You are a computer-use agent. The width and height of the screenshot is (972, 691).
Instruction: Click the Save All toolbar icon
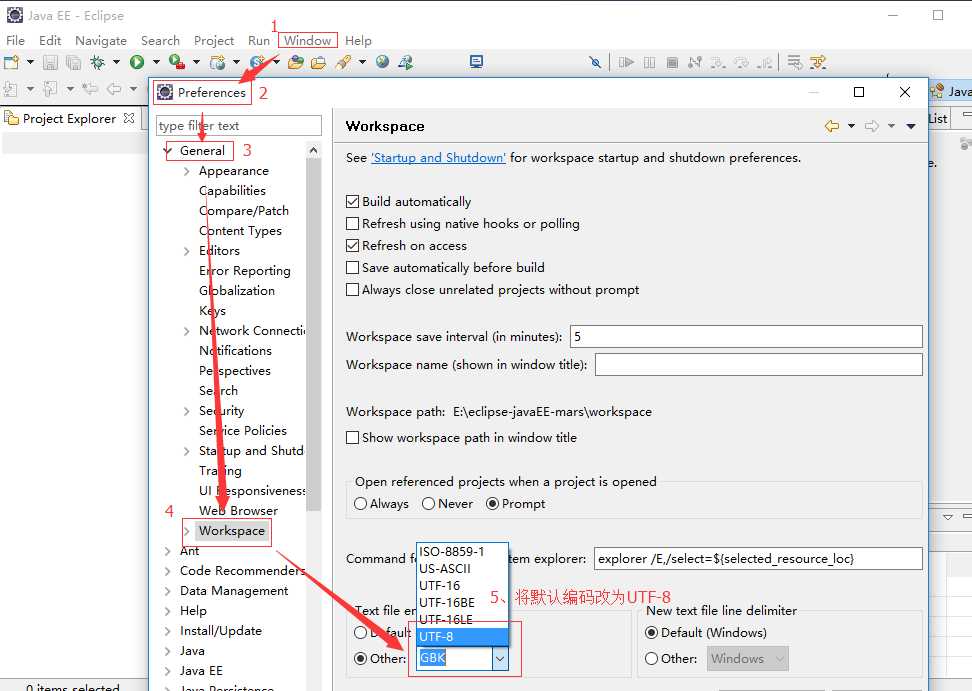(73, 62)
